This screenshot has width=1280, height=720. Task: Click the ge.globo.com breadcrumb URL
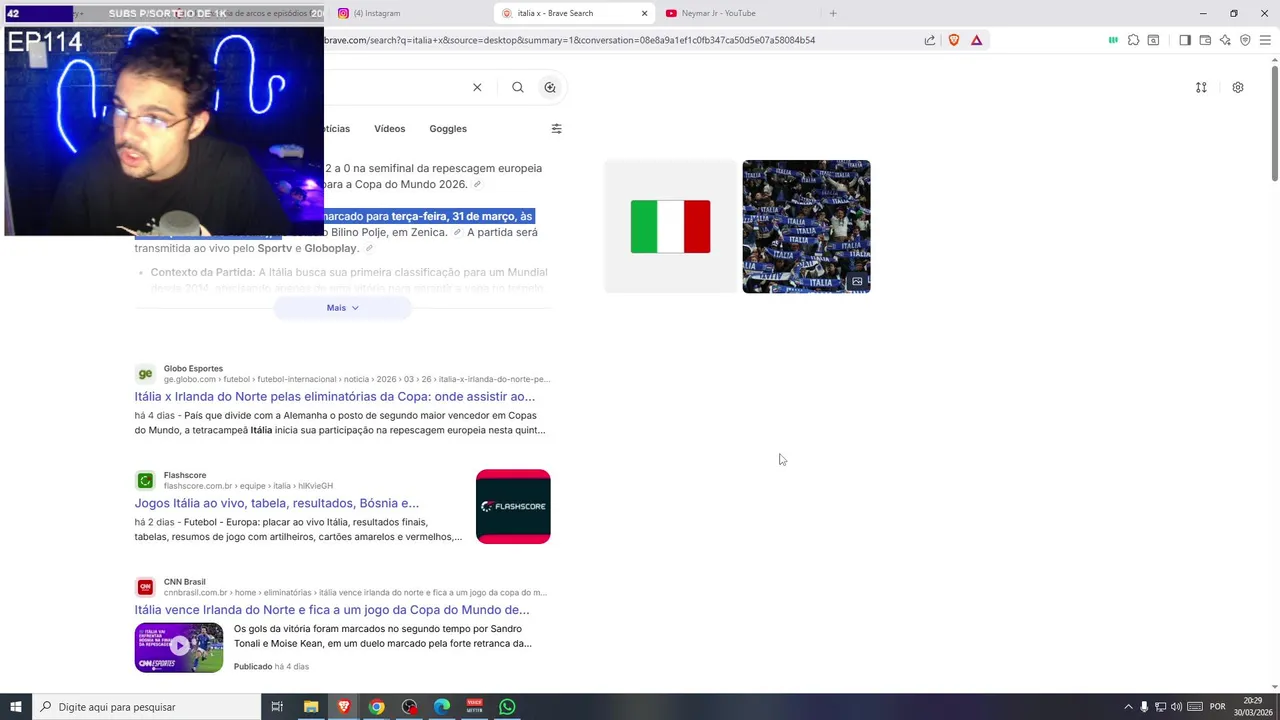click(x=357, y=379)
